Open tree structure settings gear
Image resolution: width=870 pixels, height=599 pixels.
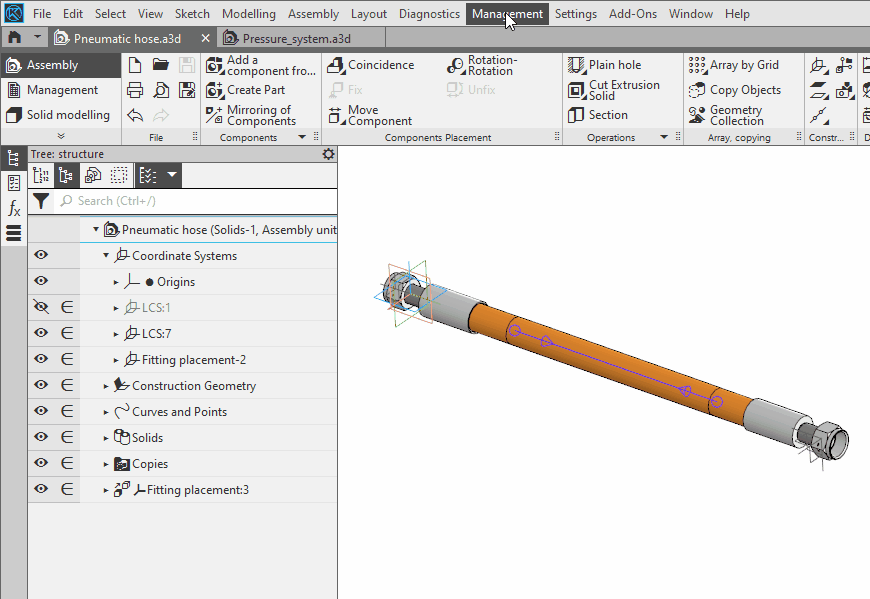(x=328, y=154)
